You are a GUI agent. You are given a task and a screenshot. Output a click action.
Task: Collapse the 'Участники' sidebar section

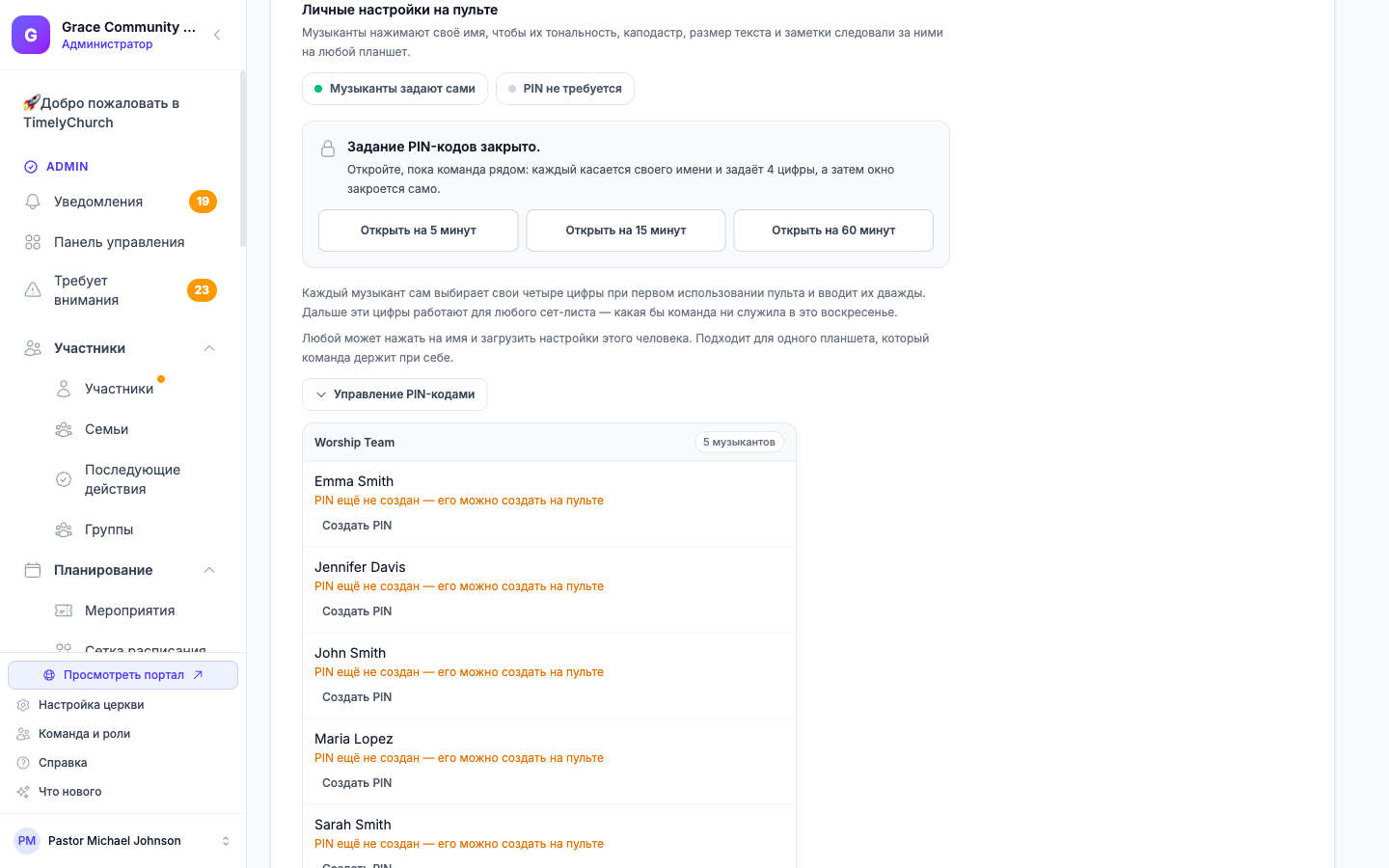pos(209,348)
